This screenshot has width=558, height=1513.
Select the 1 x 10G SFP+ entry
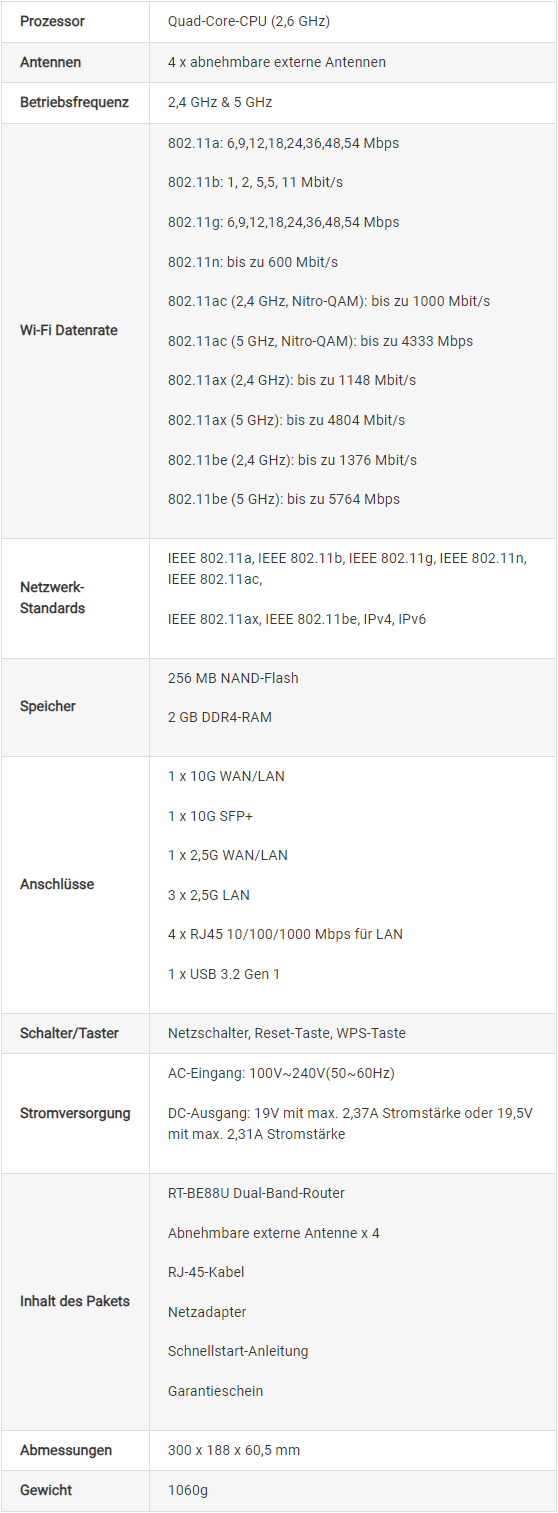tap(211, 816)
